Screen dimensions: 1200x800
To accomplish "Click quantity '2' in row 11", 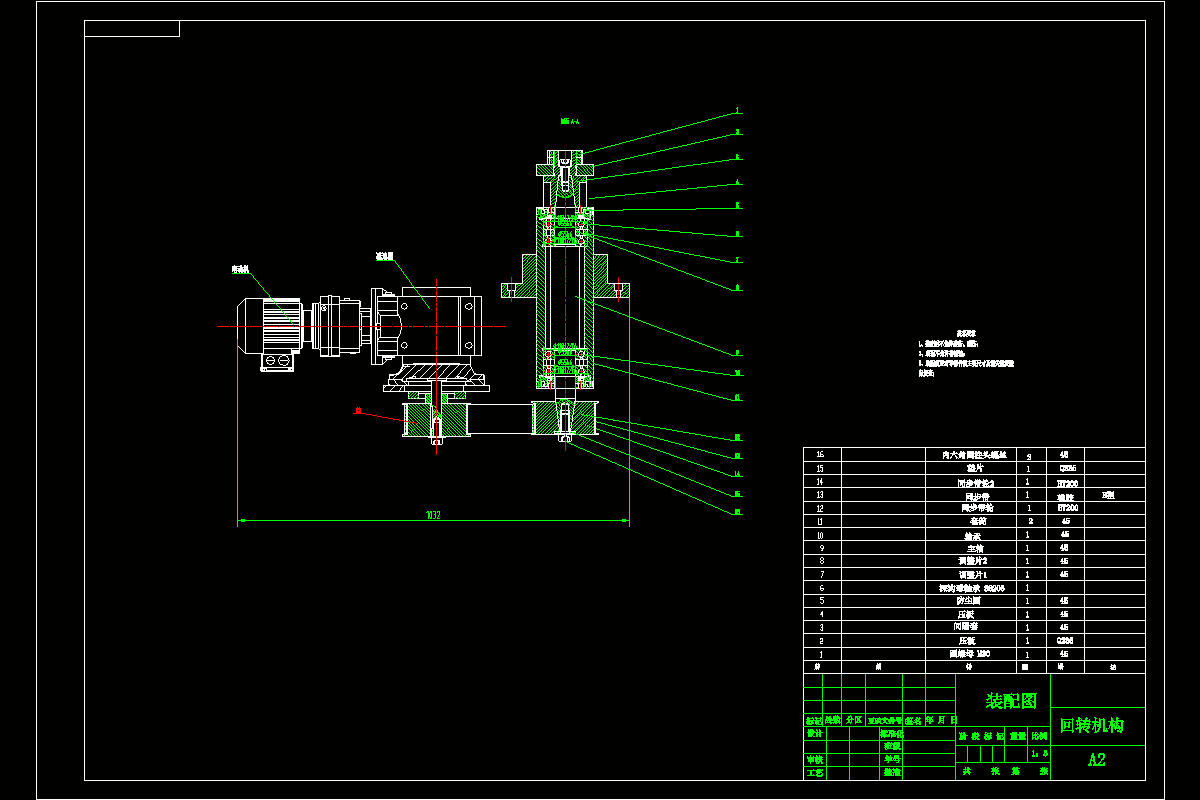I will coord(1029,521).
